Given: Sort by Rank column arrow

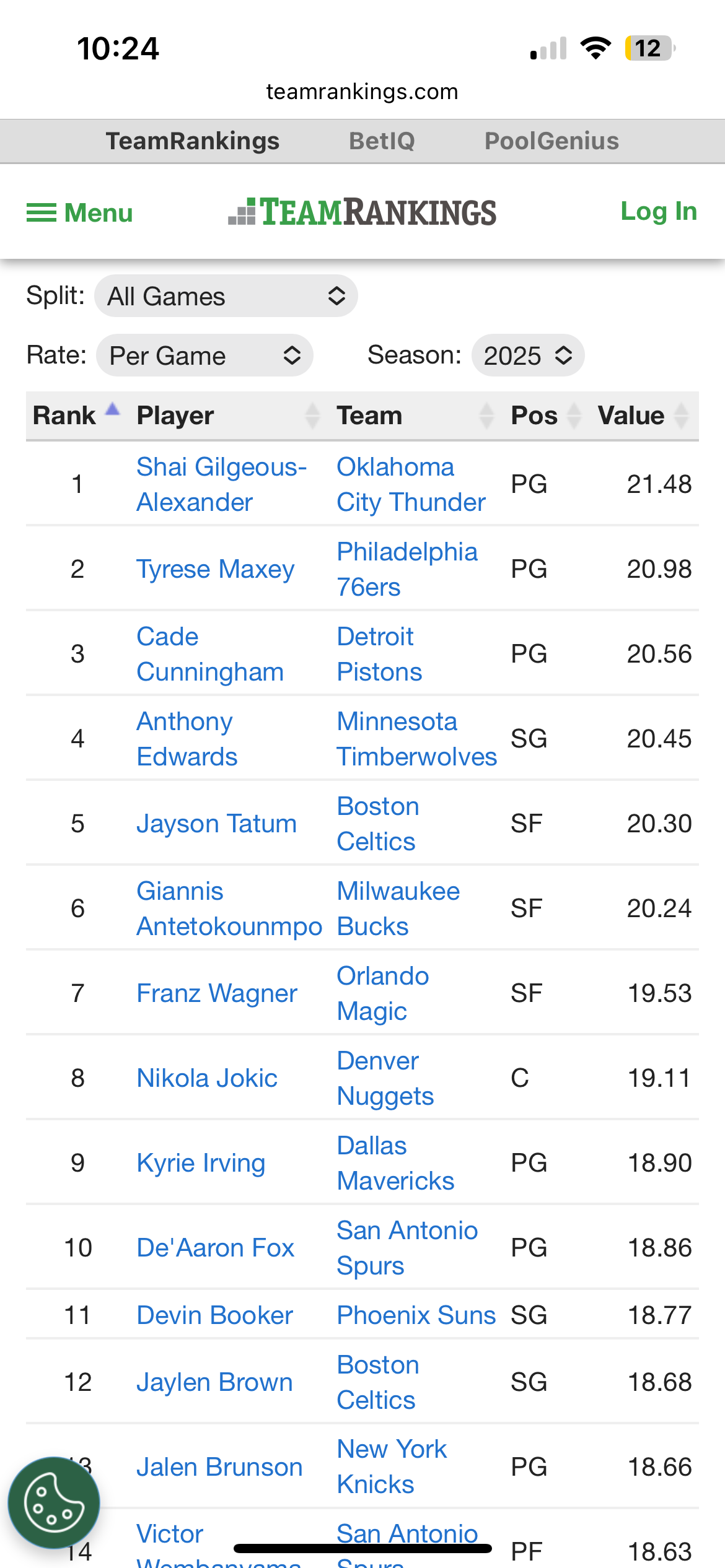Looking at the screenshot, I should click(x=112, y=409).
